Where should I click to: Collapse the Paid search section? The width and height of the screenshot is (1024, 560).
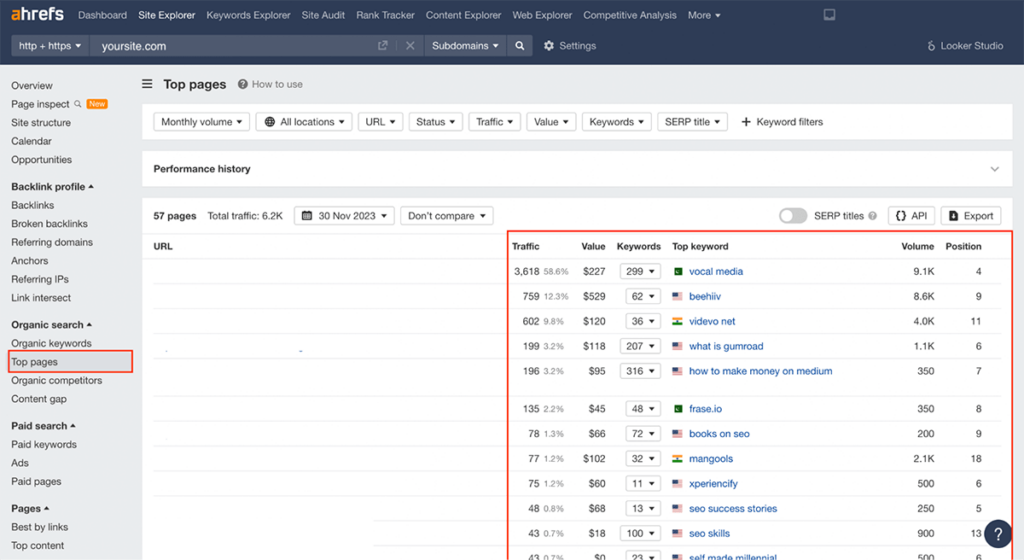[x=43, y=426]
